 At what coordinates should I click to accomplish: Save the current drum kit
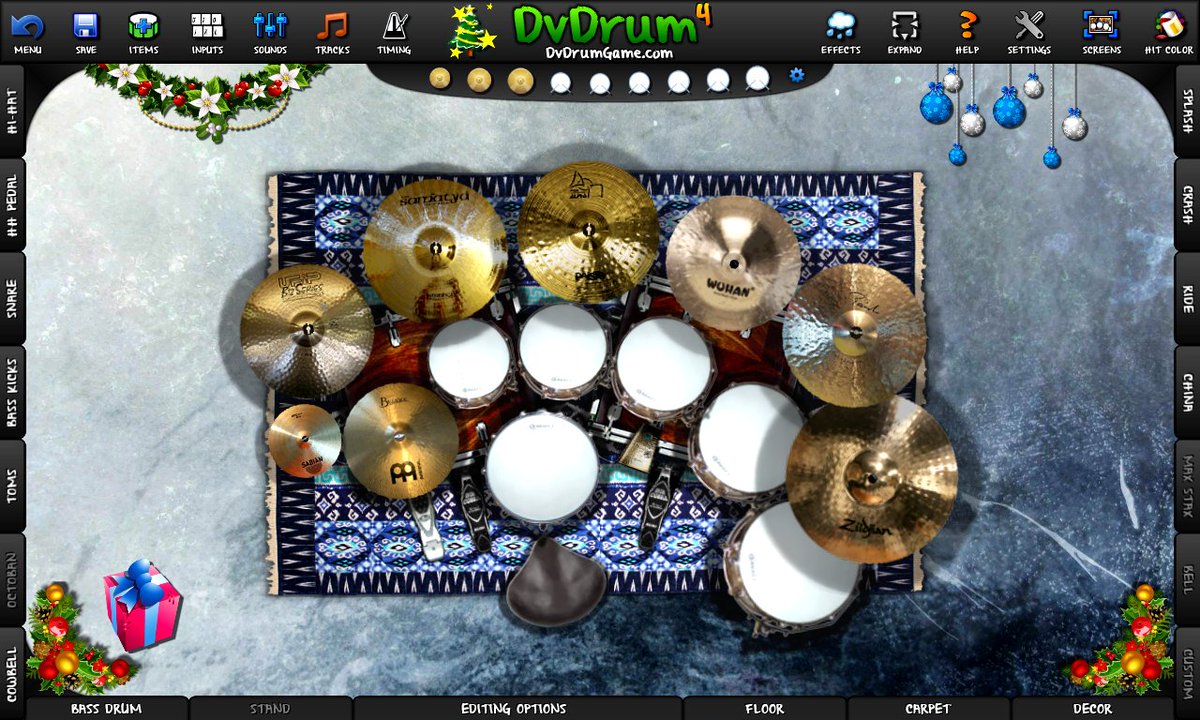(86, 25)
